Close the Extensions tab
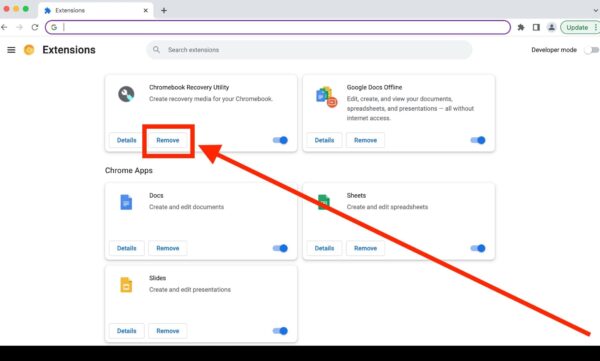Viewport: 600px width, 361px height. (x=145, y=10)
